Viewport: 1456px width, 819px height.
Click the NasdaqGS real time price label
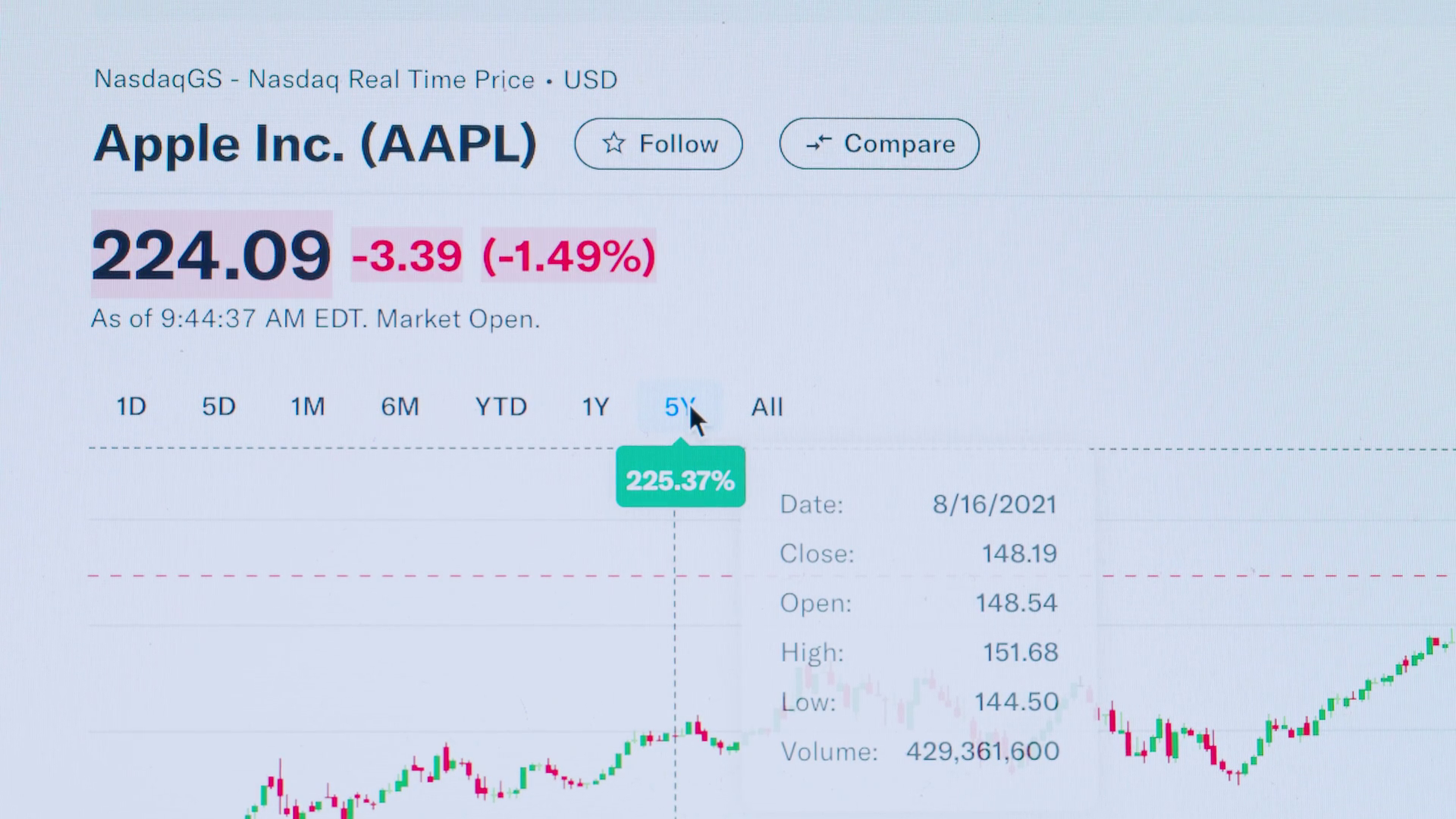pos(355,80)
